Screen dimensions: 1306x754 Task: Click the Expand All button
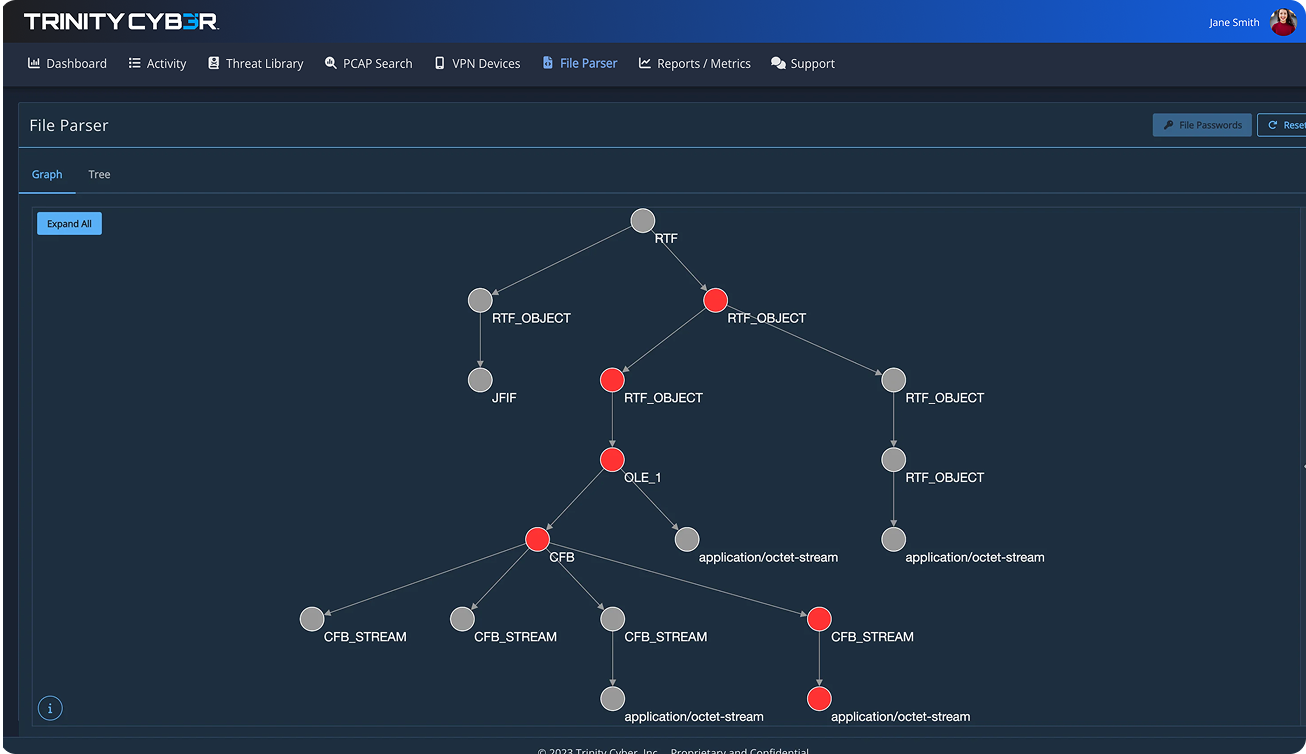(x=69, y=224)
